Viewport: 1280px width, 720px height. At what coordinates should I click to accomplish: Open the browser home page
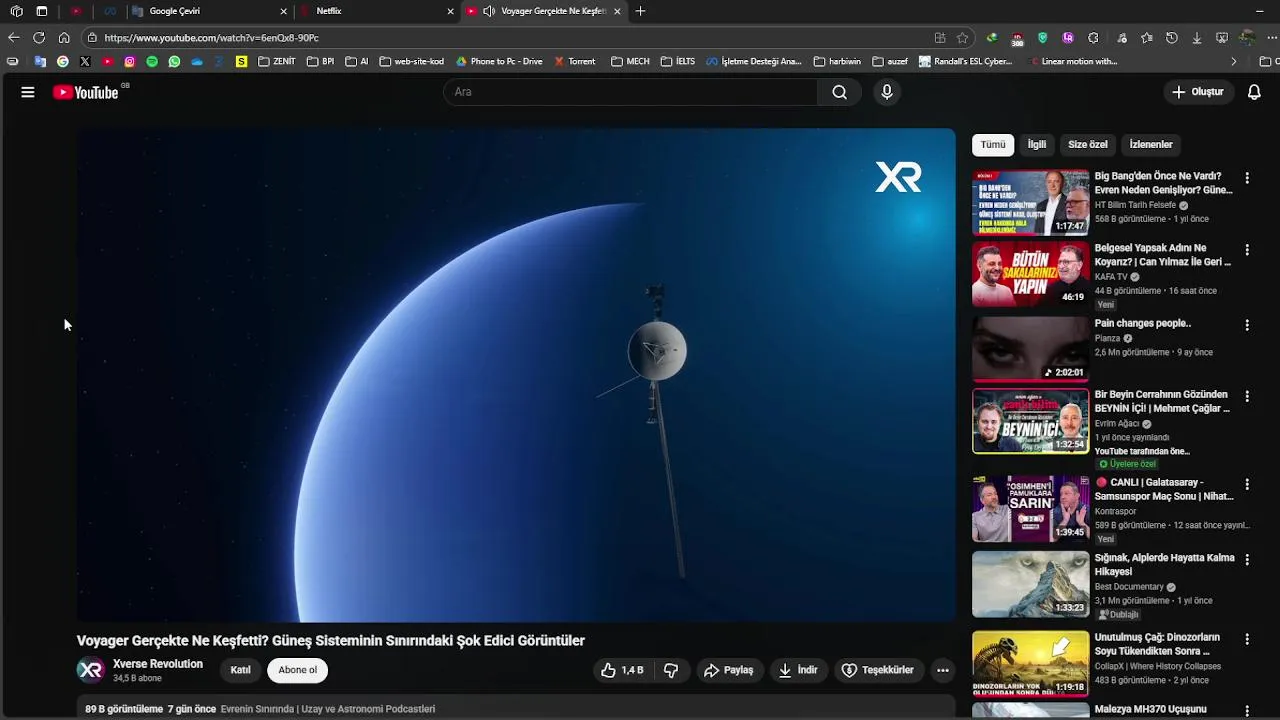click(x=64, y=37)
